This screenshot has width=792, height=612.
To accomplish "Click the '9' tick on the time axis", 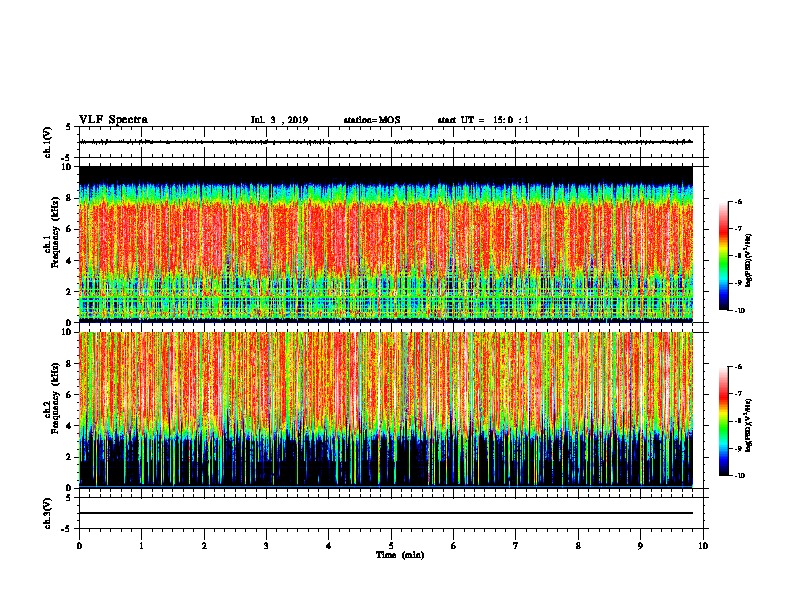I will point(640,546).
